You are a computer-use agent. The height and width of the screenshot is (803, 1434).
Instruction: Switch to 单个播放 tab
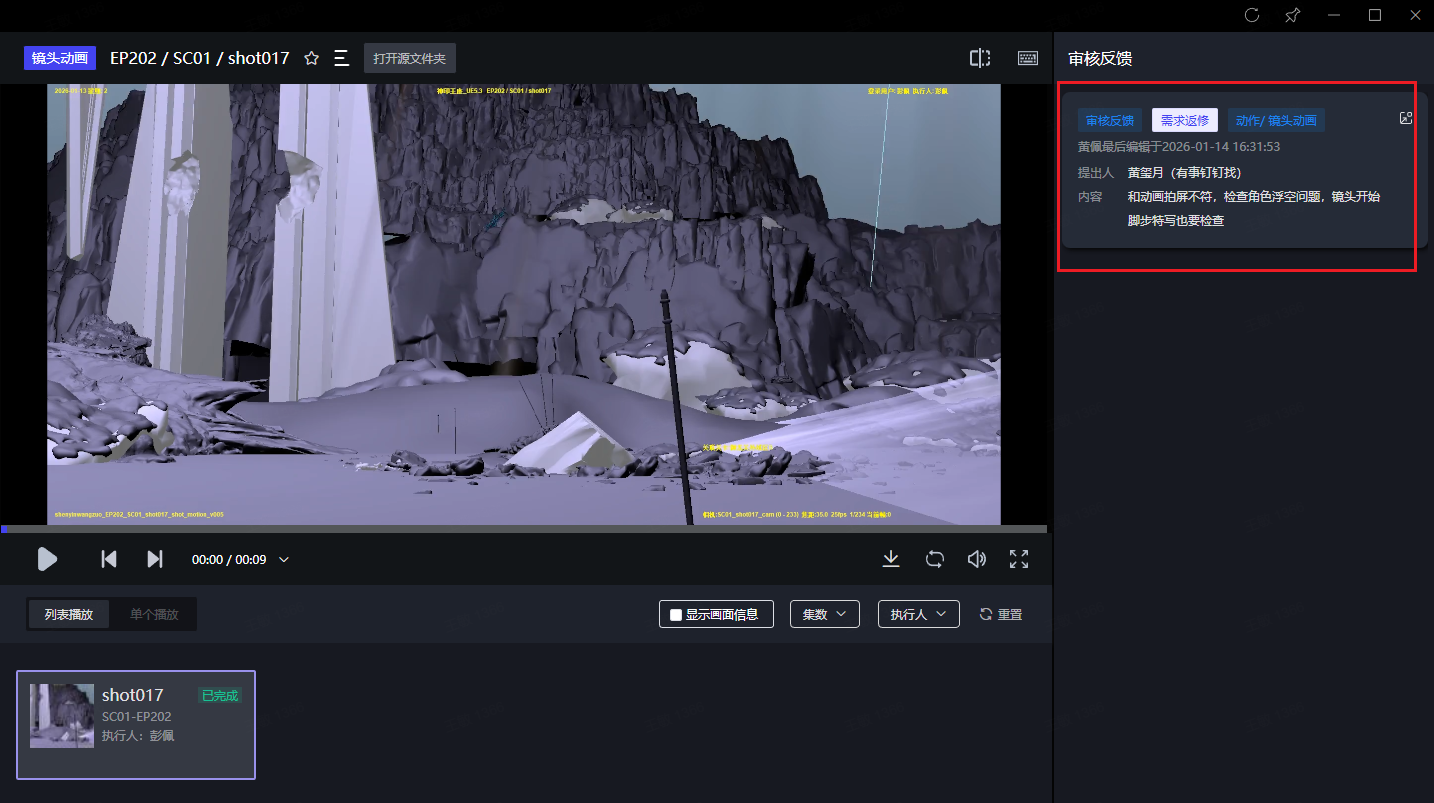[154, 614]
